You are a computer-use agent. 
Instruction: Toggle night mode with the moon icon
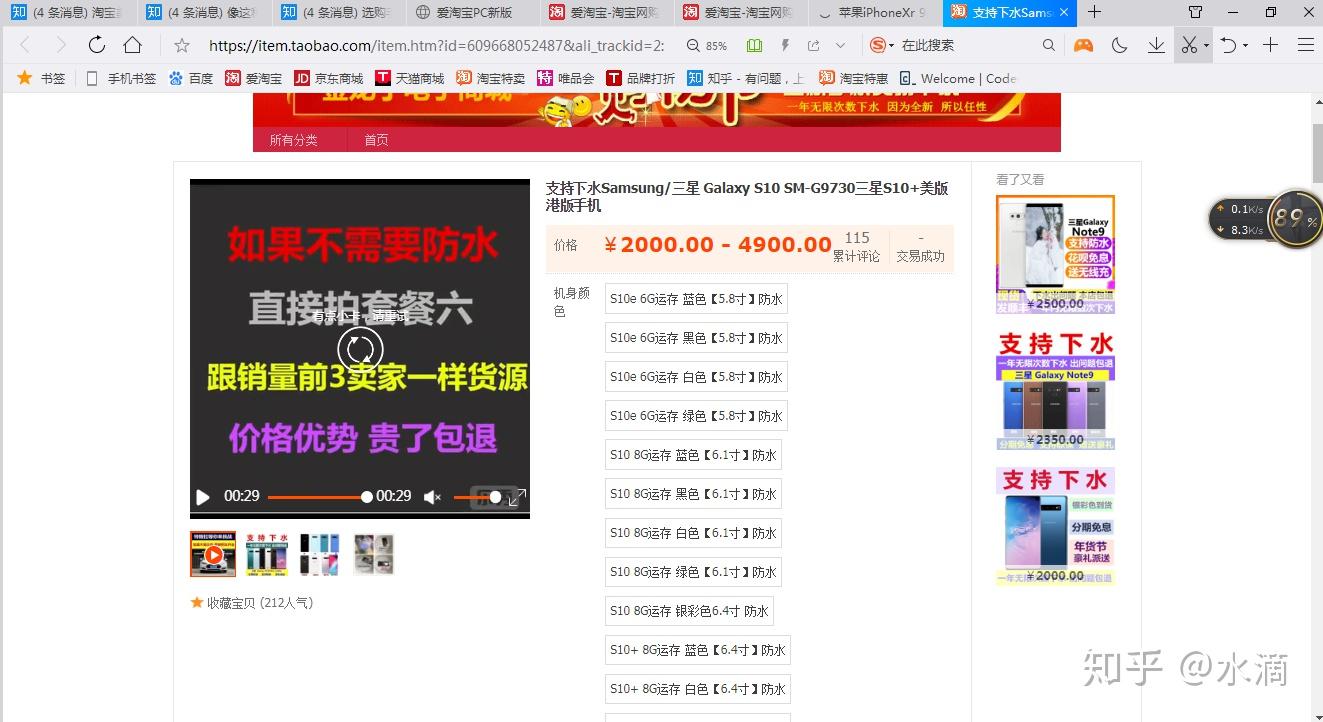tap(1120, 45)
